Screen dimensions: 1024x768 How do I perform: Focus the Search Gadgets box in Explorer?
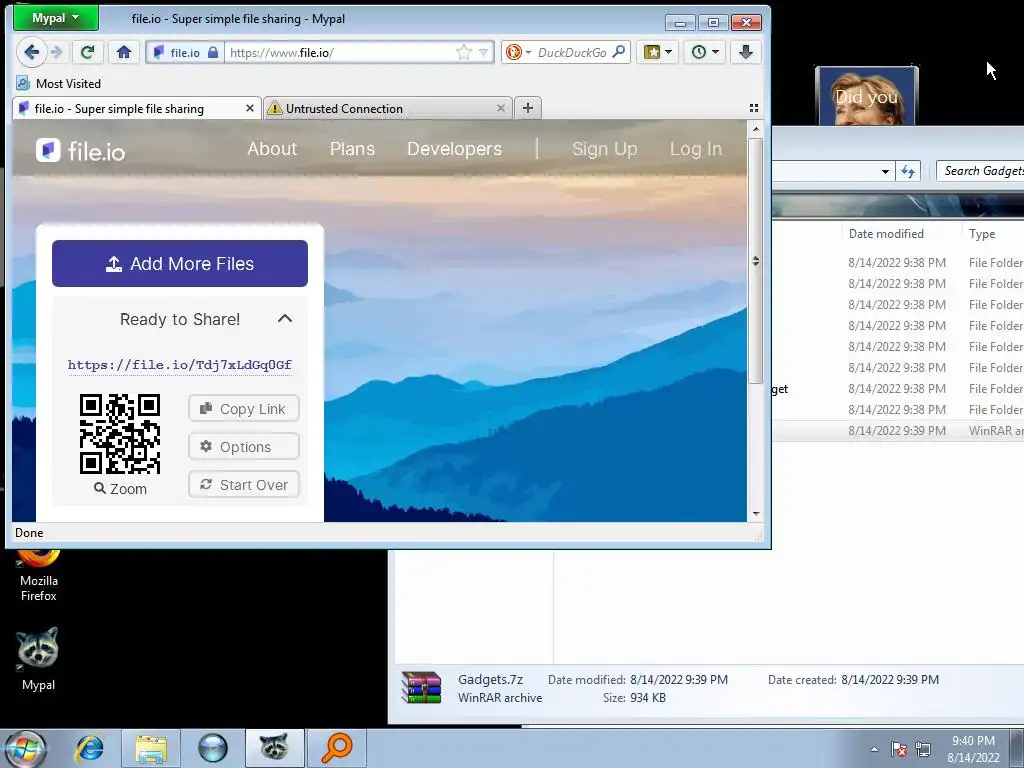click(980, 171)
